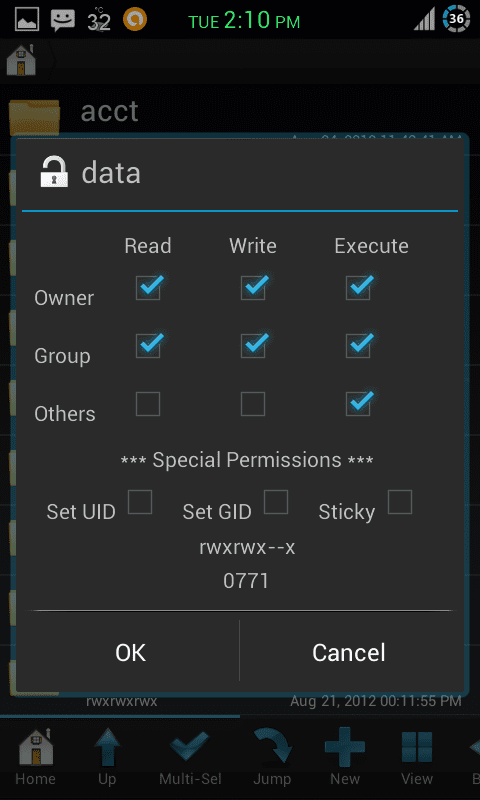The height and width of the screenshot is (800, 480).
Task: Enable Others Read permission
Action: tap(148, 404)
